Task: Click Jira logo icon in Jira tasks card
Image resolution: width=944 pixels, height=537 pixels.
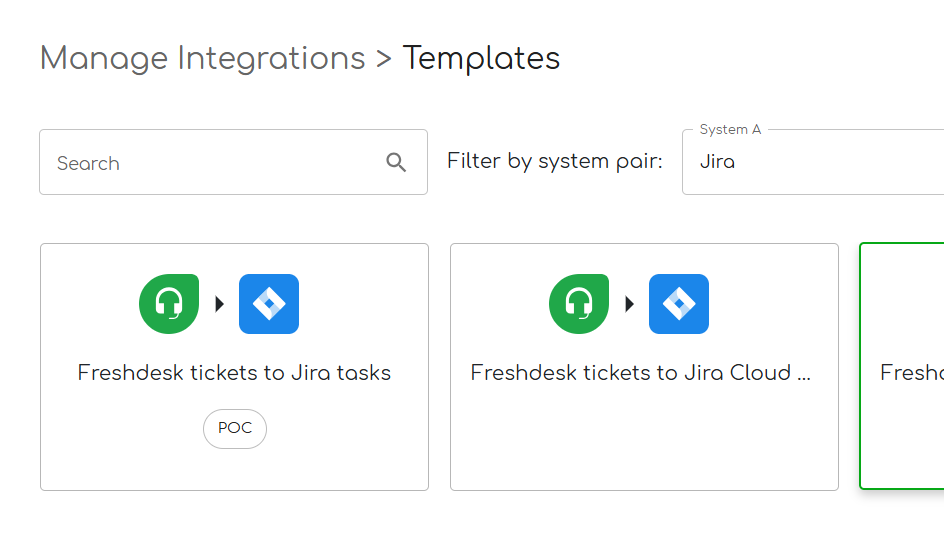Action: 269,304
